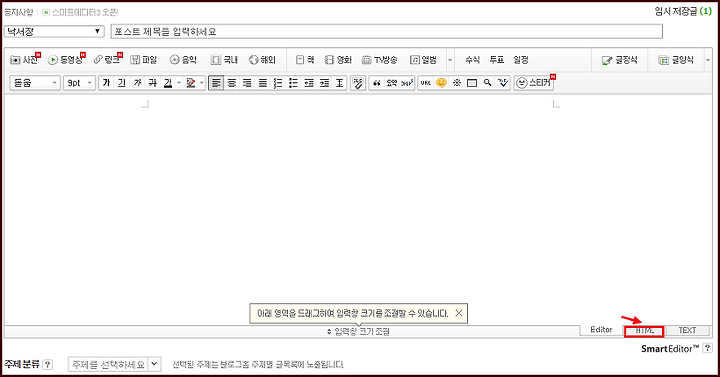Center align the text
720x377 pixels.
pyautogui.click(x=232, y=83)
